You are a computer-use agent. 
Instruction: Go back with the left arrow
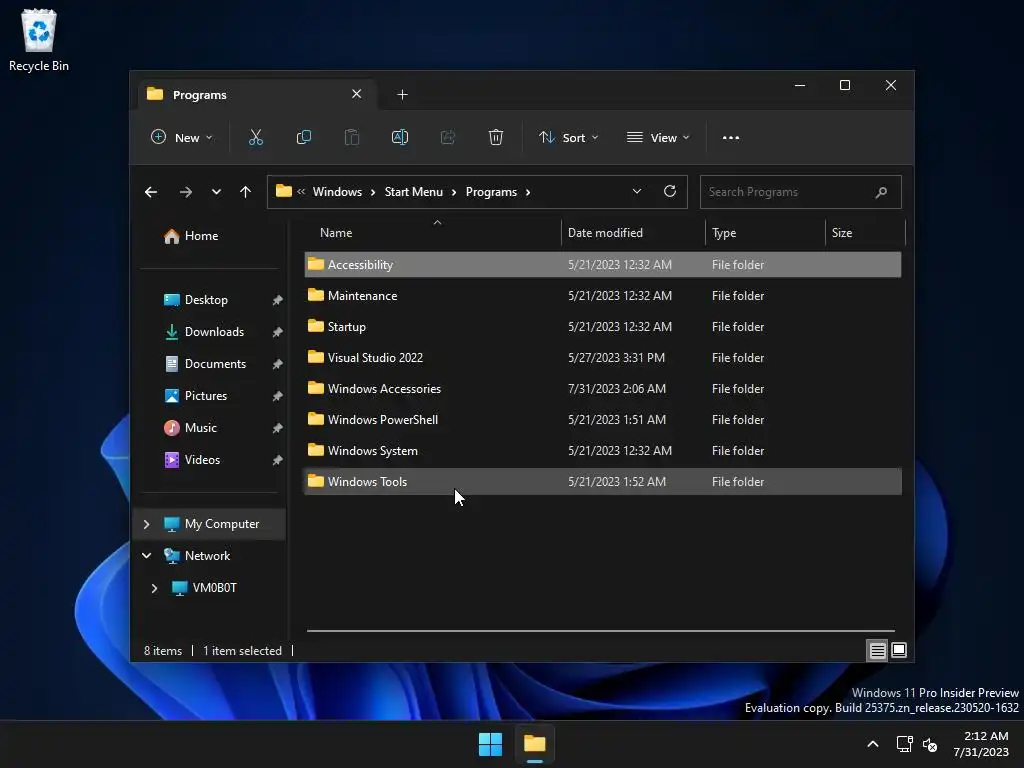click(151, 192)
